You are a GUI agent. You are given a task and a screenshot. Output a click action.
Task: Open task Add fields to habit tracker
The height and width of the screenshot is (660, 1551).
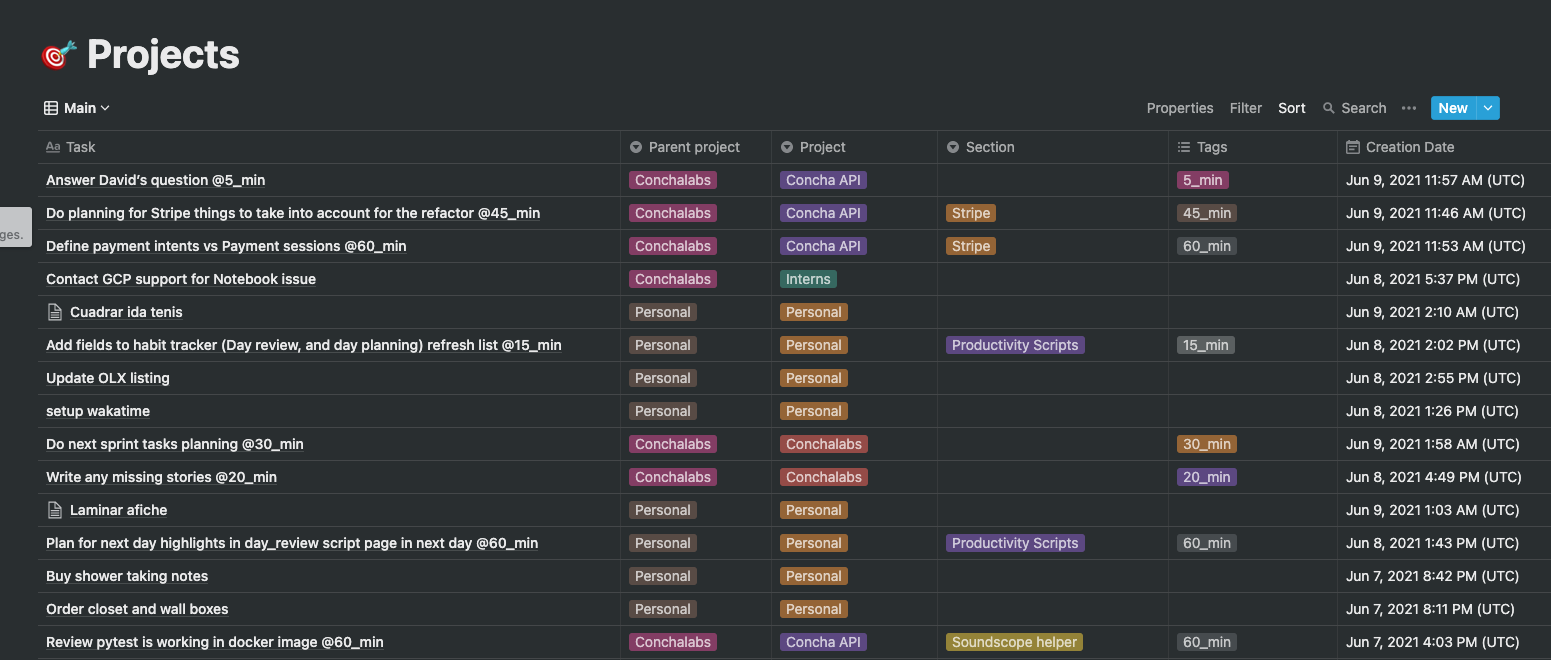(x=304, y=345)
